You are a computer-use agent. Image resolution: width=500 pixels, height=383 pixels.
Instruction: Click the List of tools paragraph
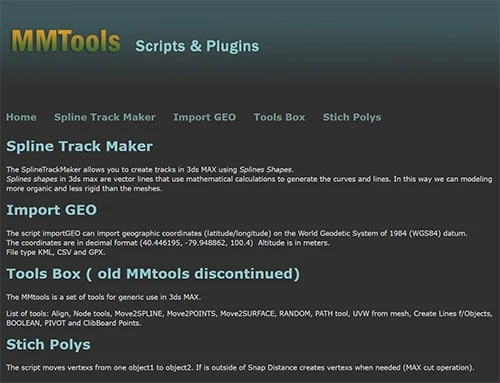tap(249, 318)
